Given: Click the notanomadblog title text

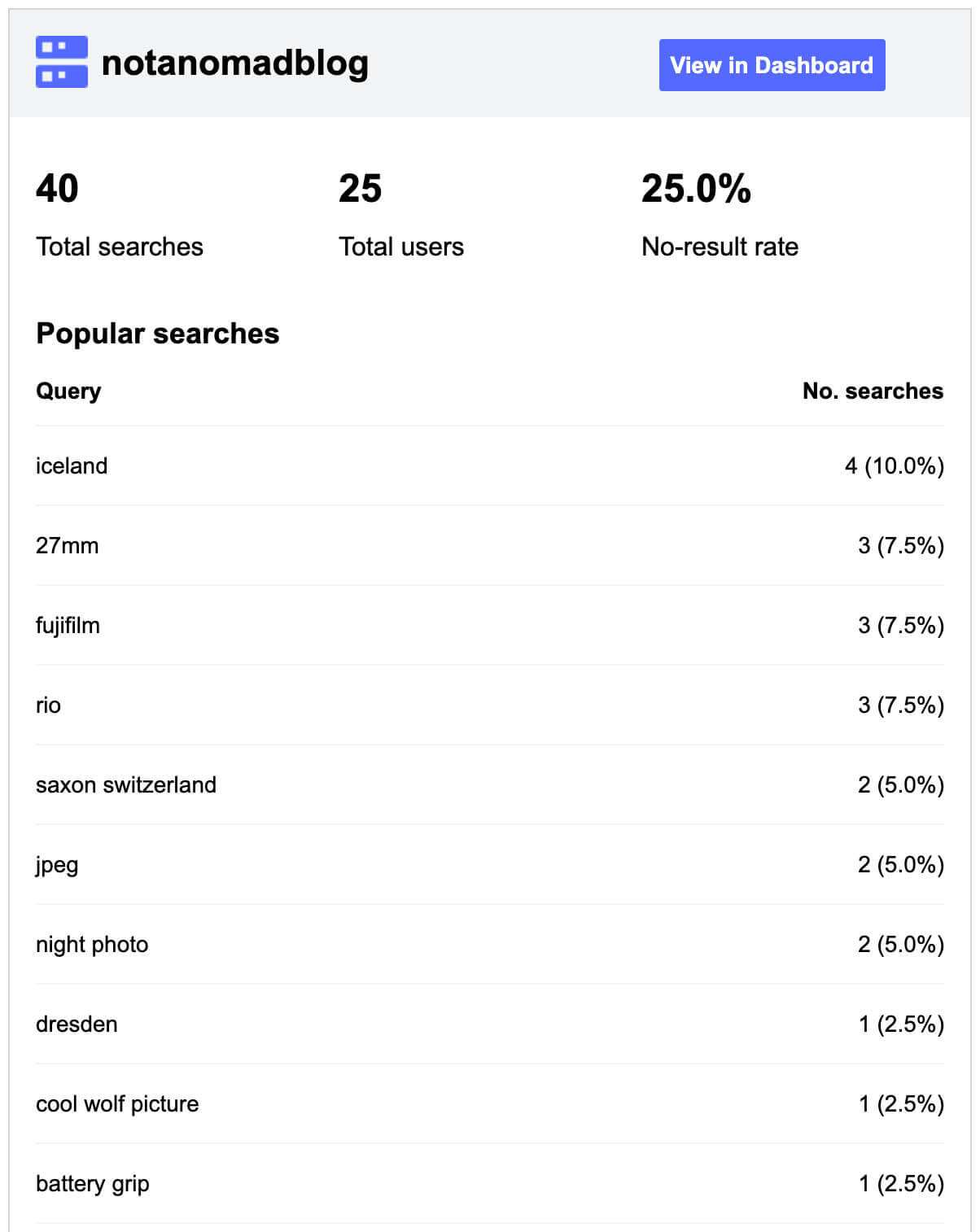Looking at the screenshot, I should tap(235, 63).
